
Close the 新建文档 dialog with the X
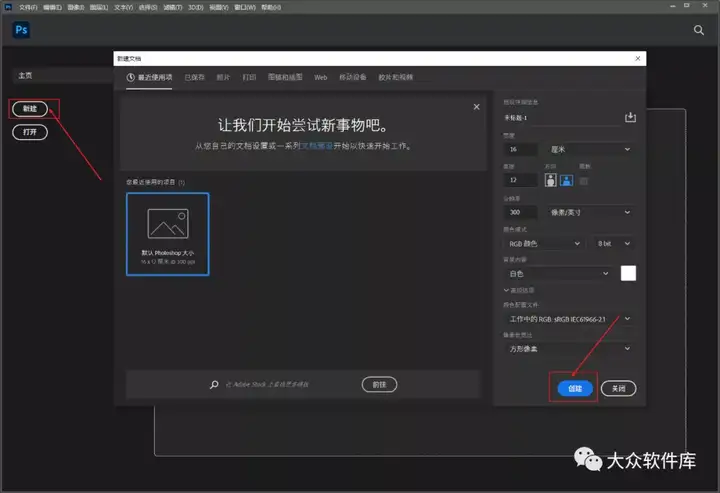click(638, 58)
